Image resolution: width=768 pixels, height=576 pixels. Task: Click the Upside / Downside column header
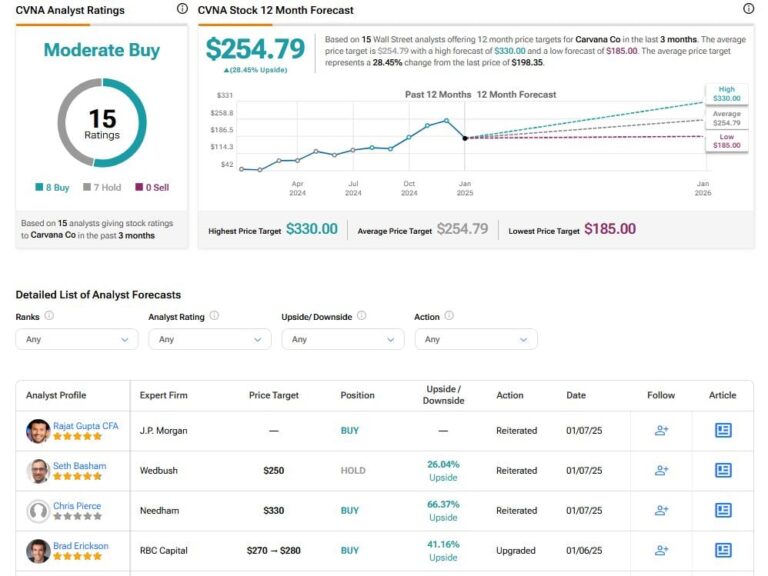click(x=443, y=395)
